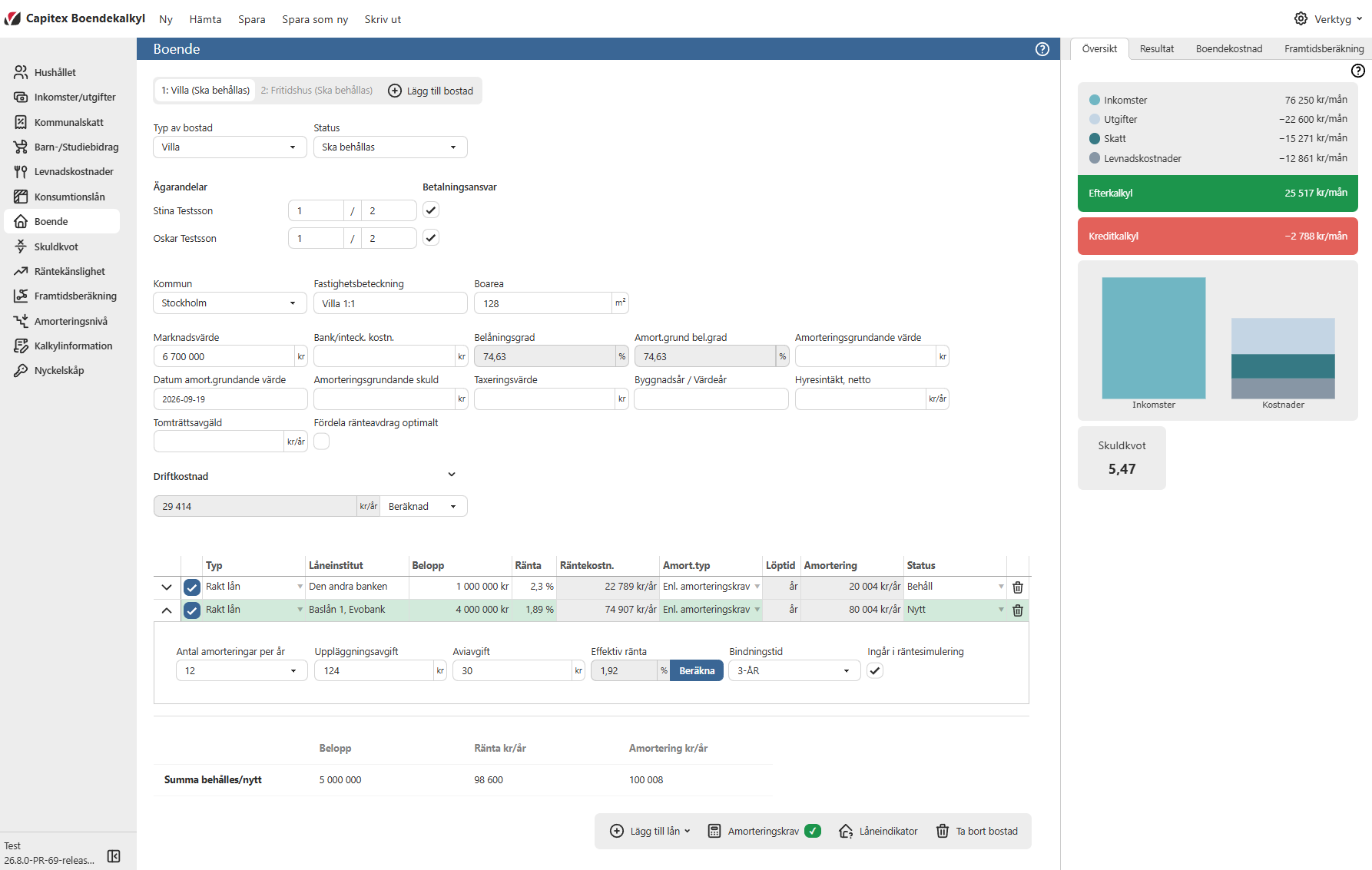Click the Skatt dark teal legend dot
This screenshot has height=870, width=1372.
(x=1095, y=138)
